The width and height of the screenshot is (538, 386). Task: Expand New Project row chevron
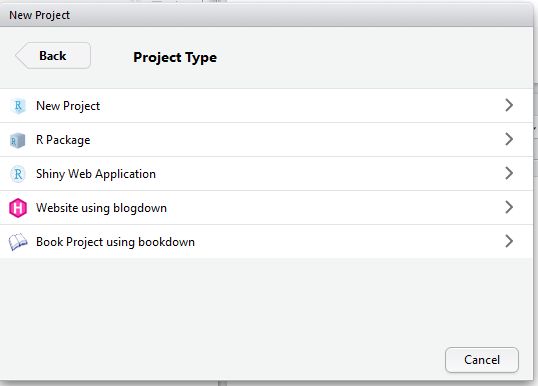pos(509,105)
